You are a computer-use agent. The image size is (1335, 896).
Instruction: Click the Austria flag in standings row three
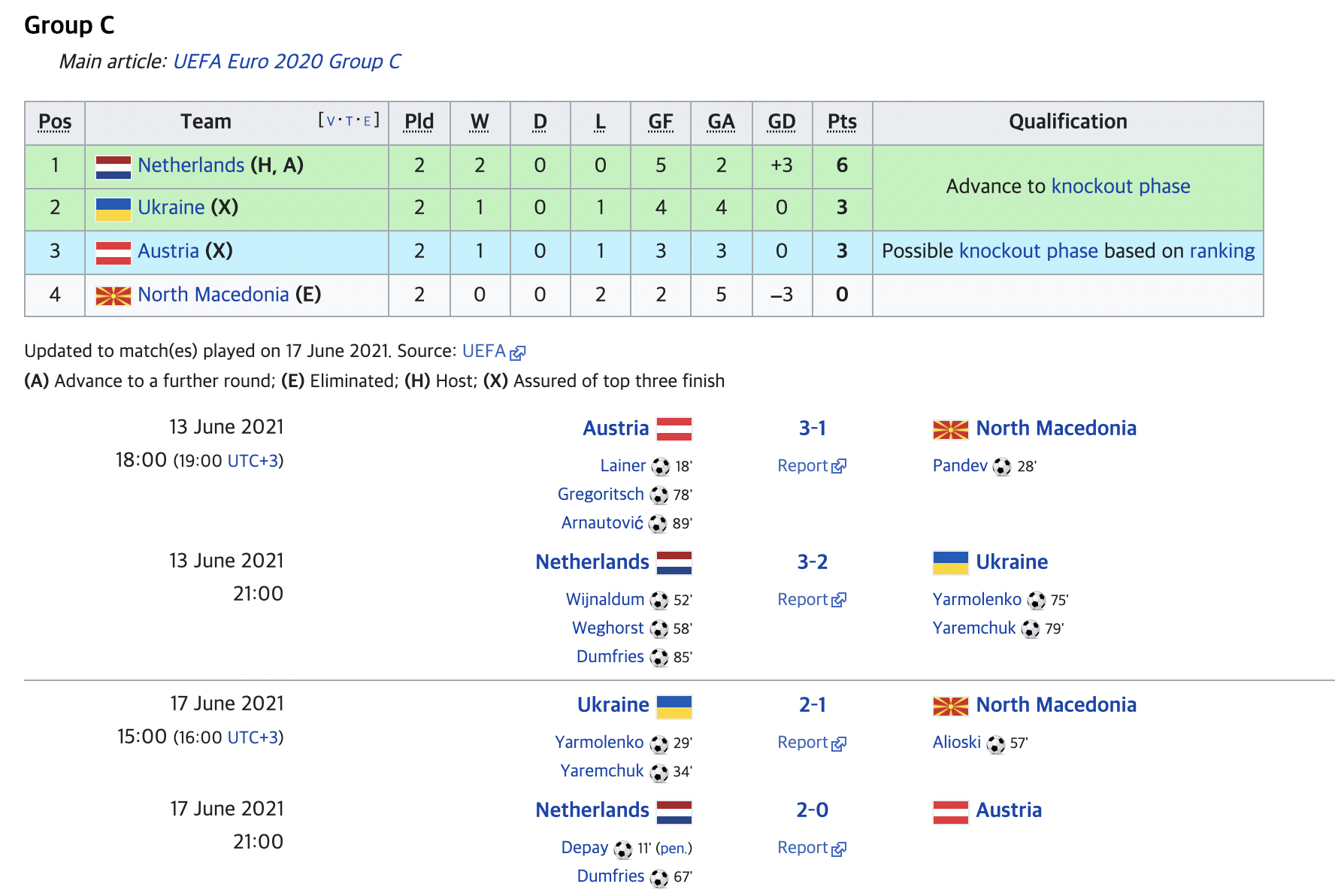coord(114,253)
